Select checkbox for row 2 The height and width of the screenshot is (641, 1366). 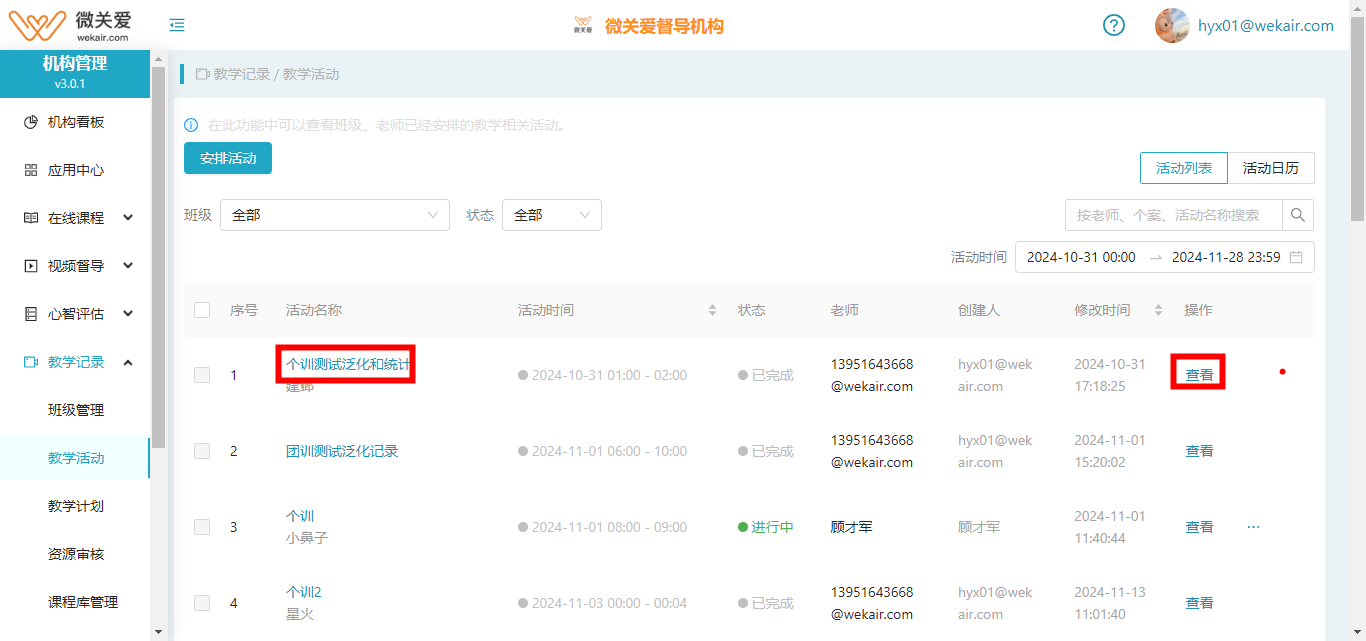(x=202, y=451)
